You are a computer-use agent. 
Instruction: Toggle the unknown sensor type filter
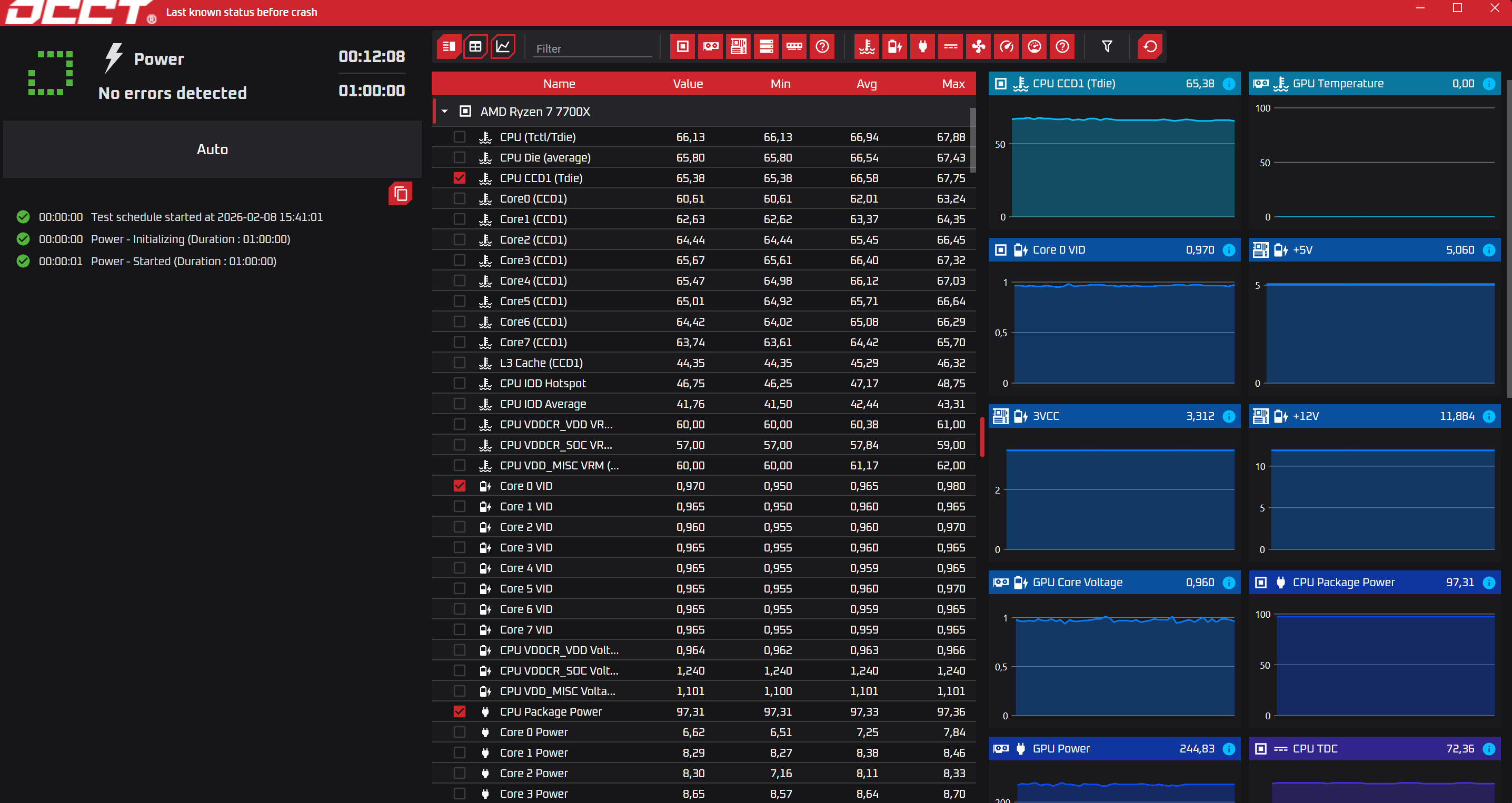1062,46
